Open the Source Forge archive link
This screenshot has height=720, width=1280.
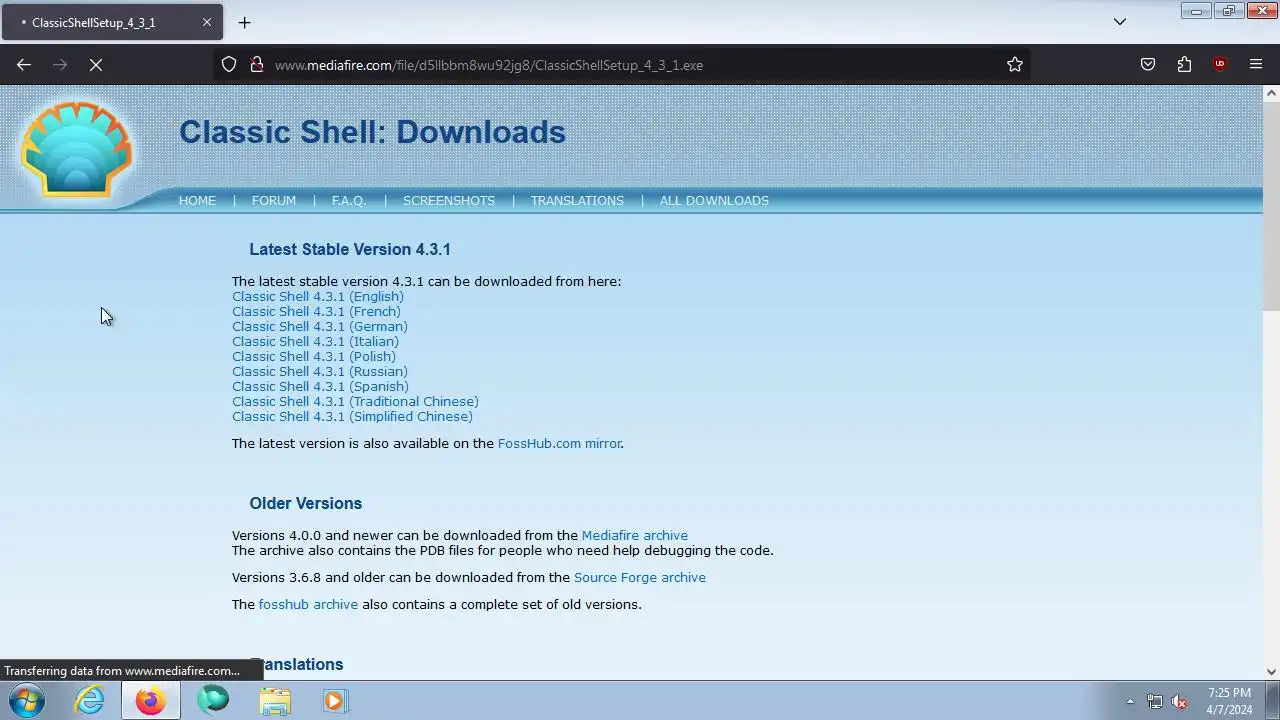click(x=639, y=578)
